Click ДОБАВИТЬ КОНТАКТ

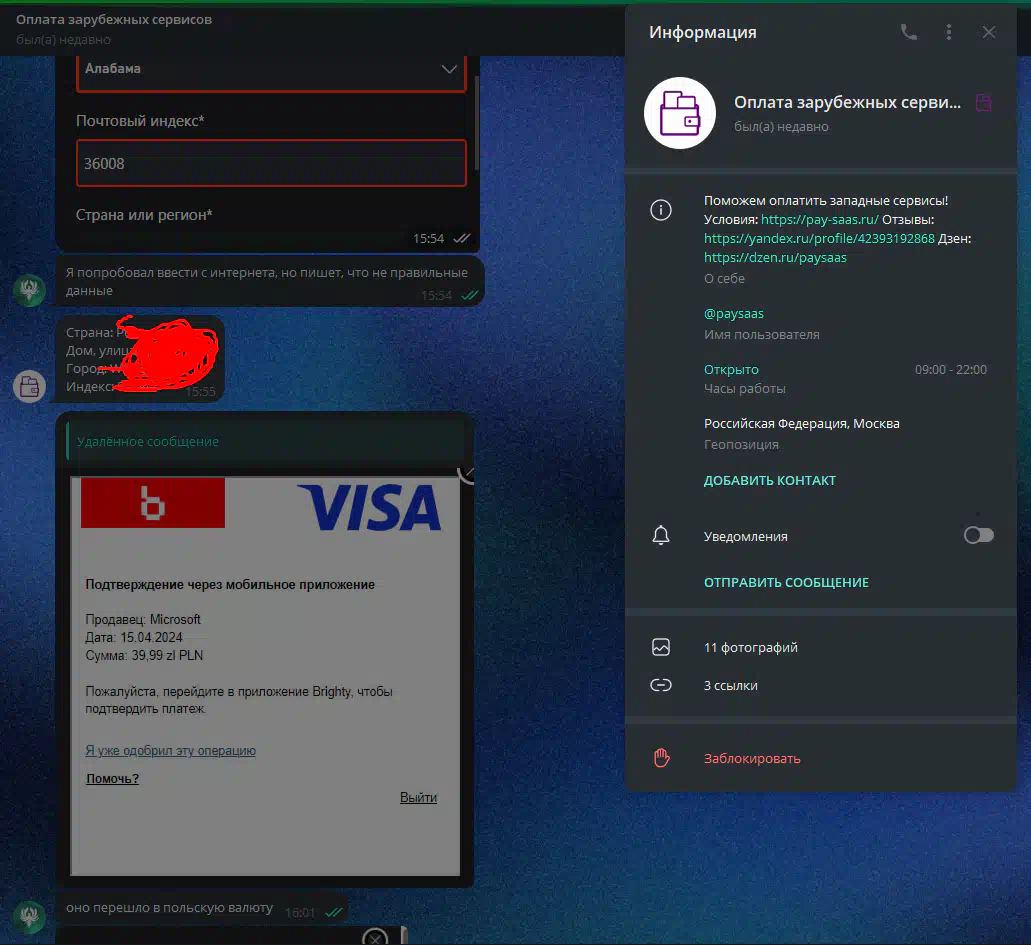click(x=770, y=481)
